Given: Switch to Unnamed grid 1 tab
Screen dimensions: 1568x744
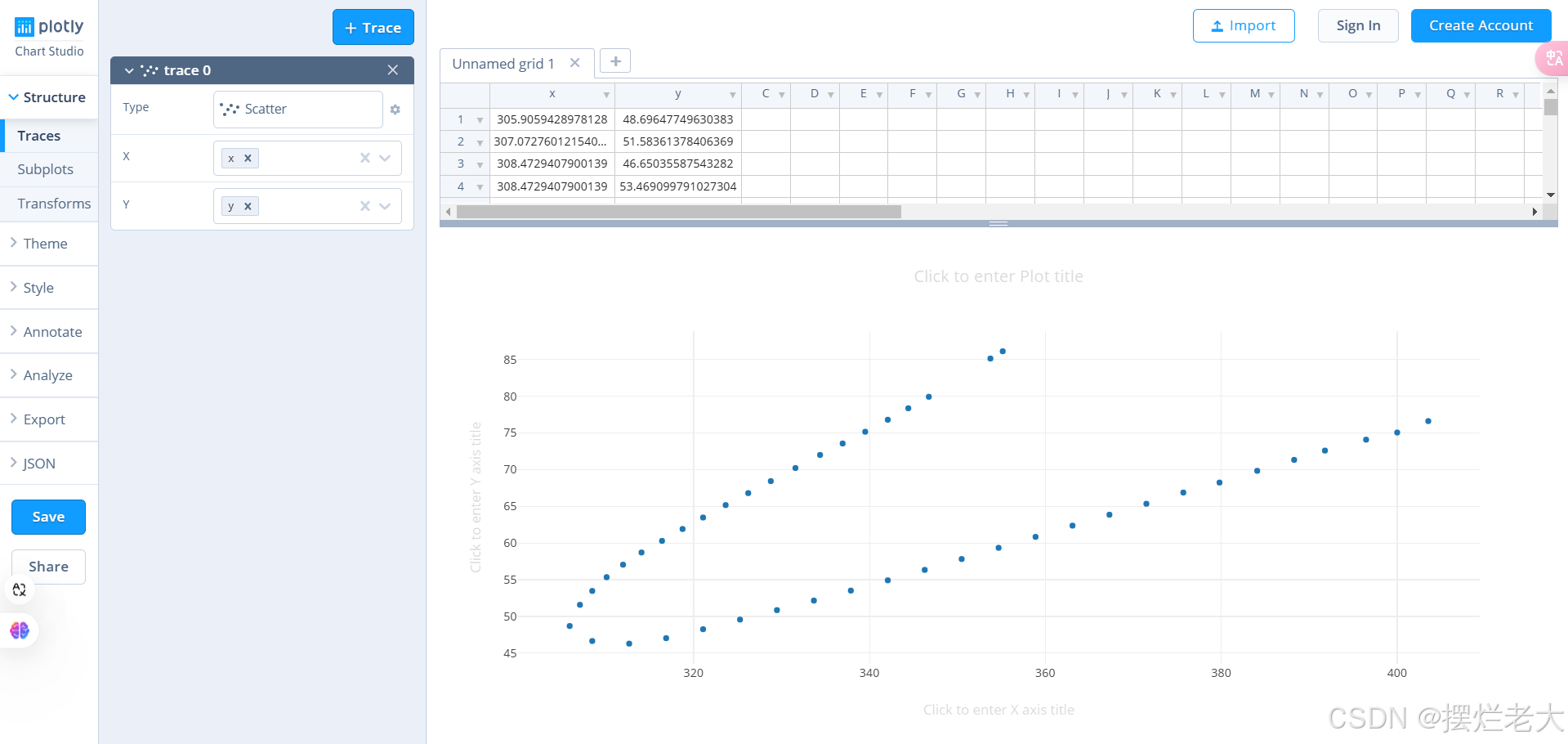Looking at the screenshot, I should [503, 64].
